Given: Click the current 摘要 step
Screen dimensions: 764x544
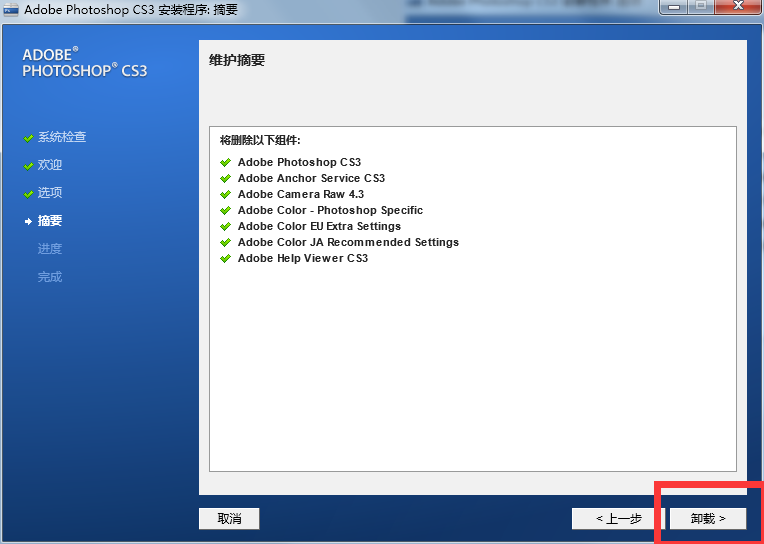Looking at the screenshot, I should coord(50,221).
